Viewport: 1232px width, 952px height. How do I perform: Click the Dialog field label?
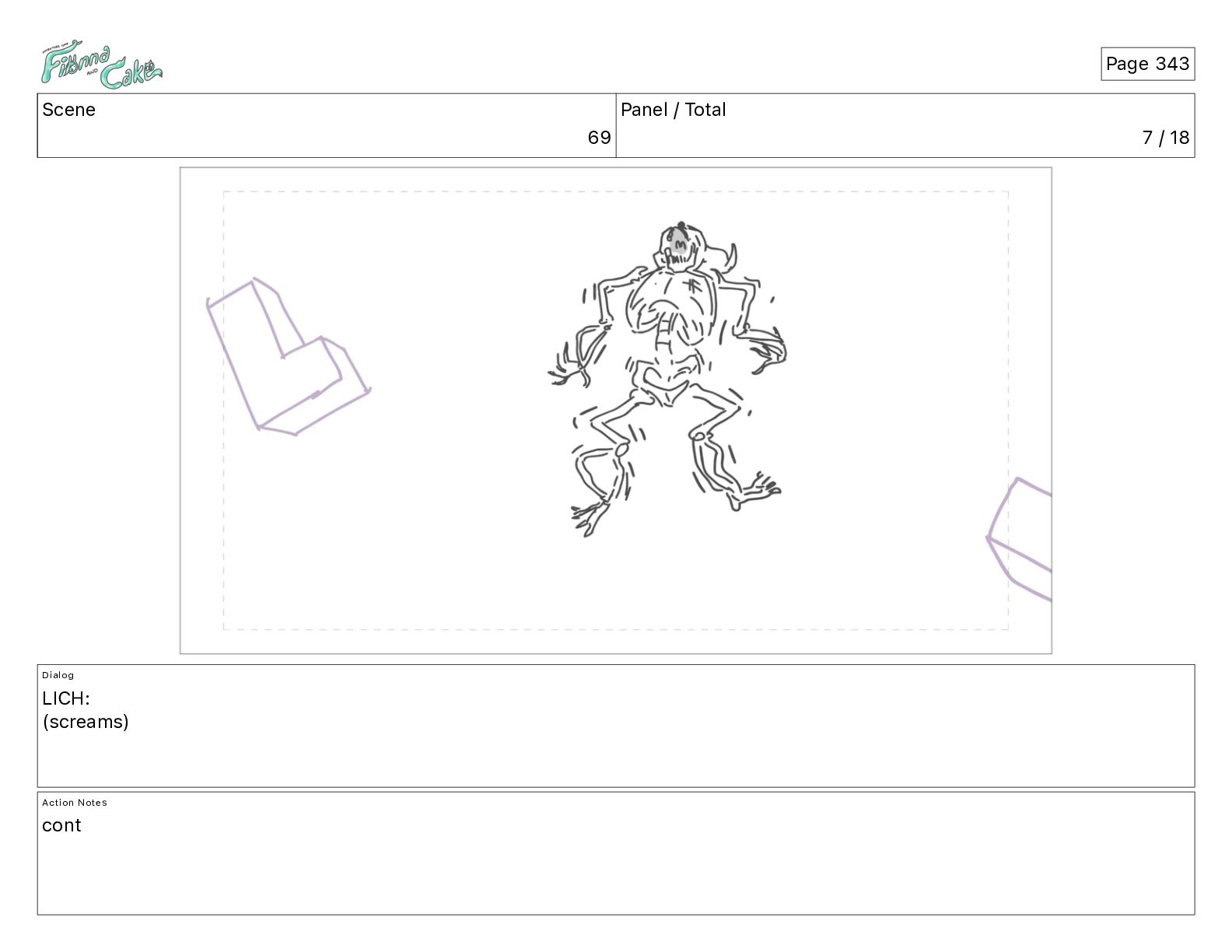coord(58,675)
